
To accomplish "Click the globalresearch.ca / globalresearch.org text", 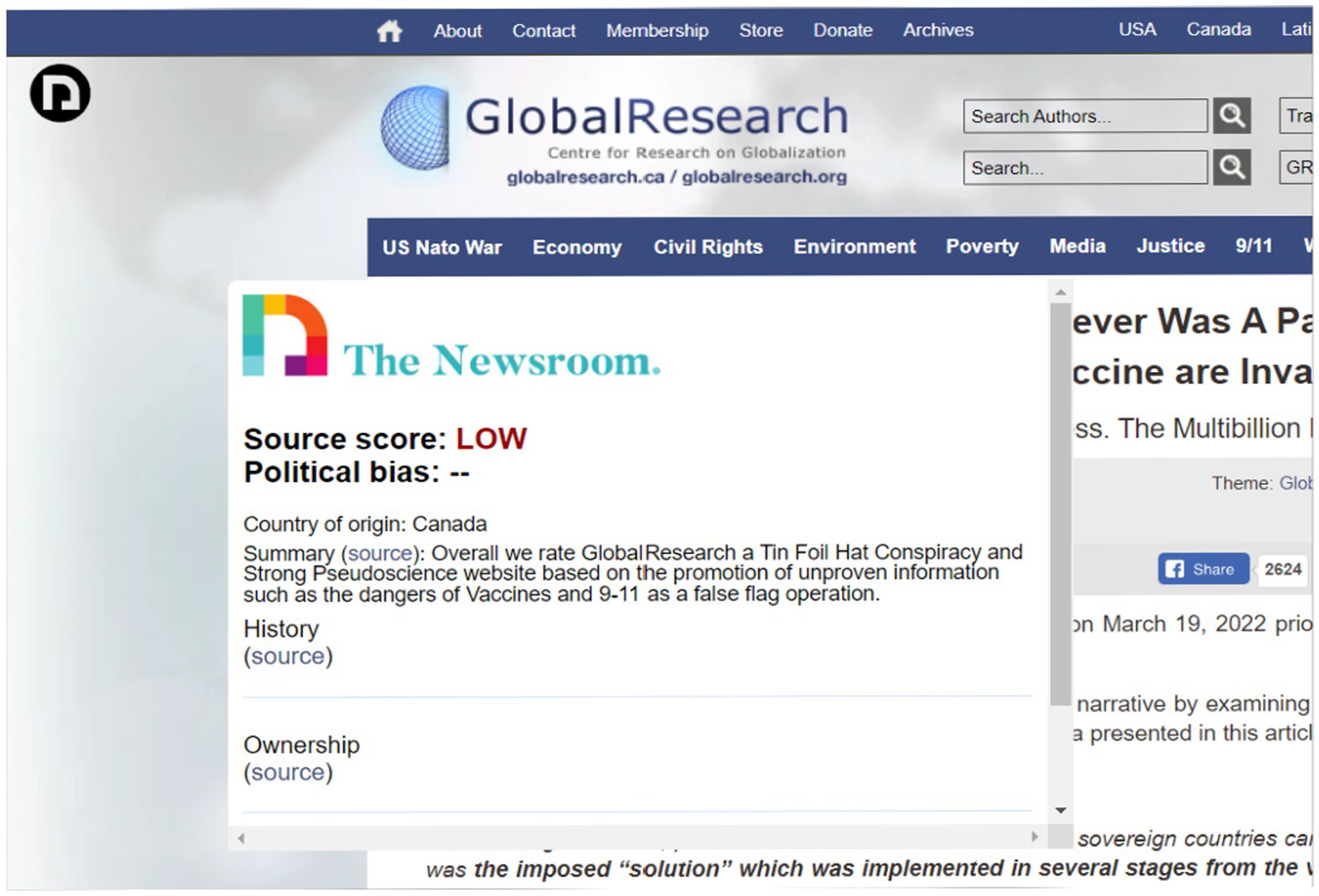I will [676, 177].
